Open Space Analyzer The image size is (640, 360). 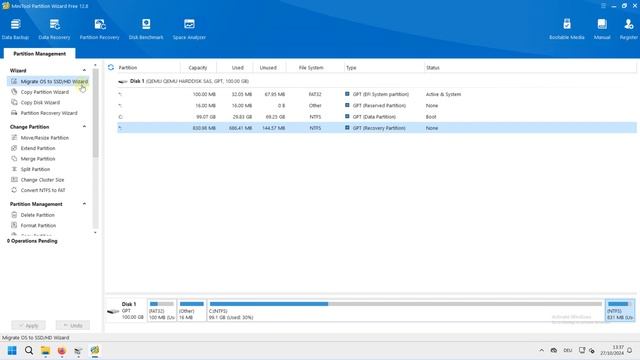[x=189, y=29]
